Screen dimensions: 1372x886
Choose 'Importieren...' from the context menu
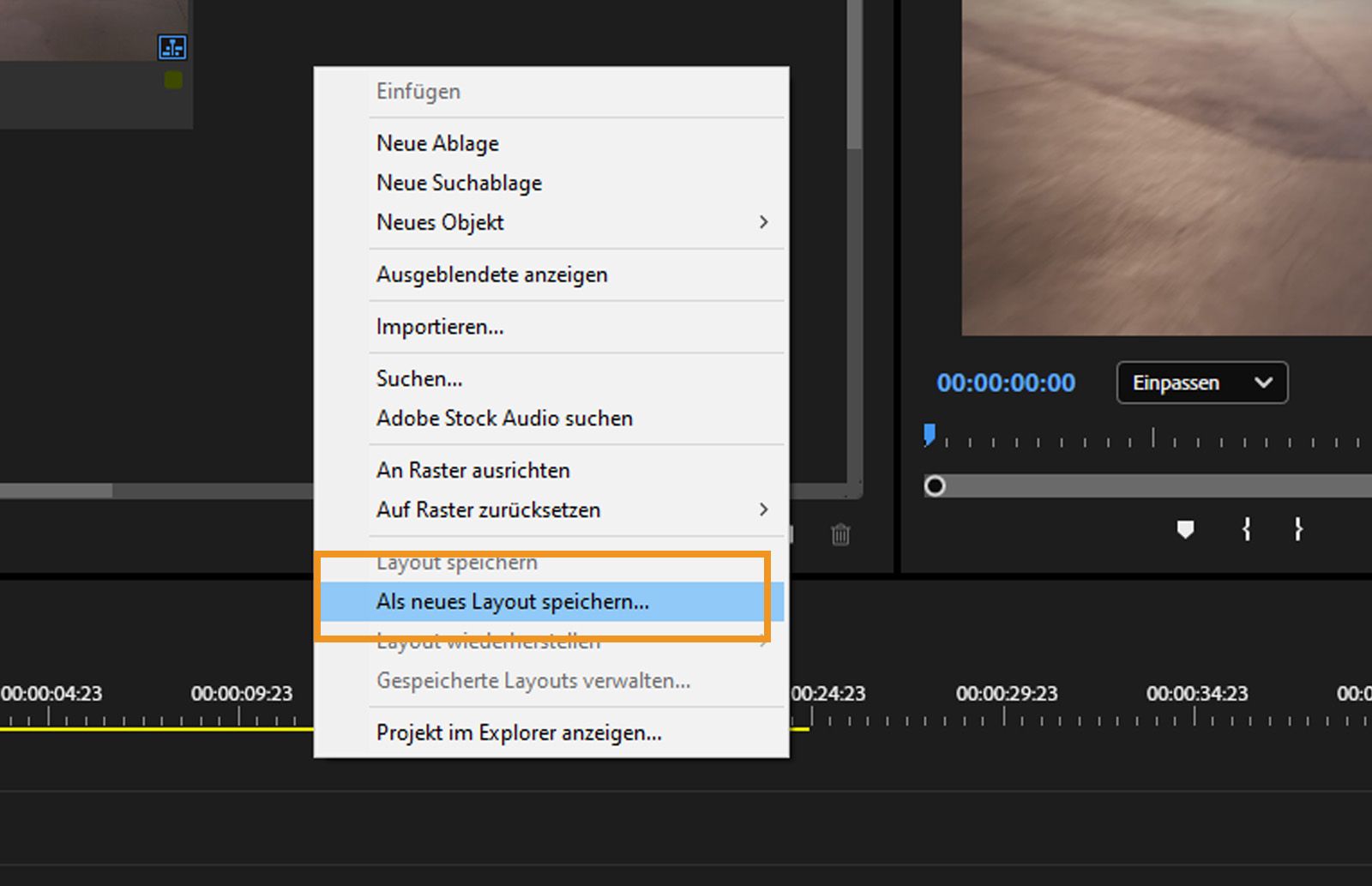[439, 326]
